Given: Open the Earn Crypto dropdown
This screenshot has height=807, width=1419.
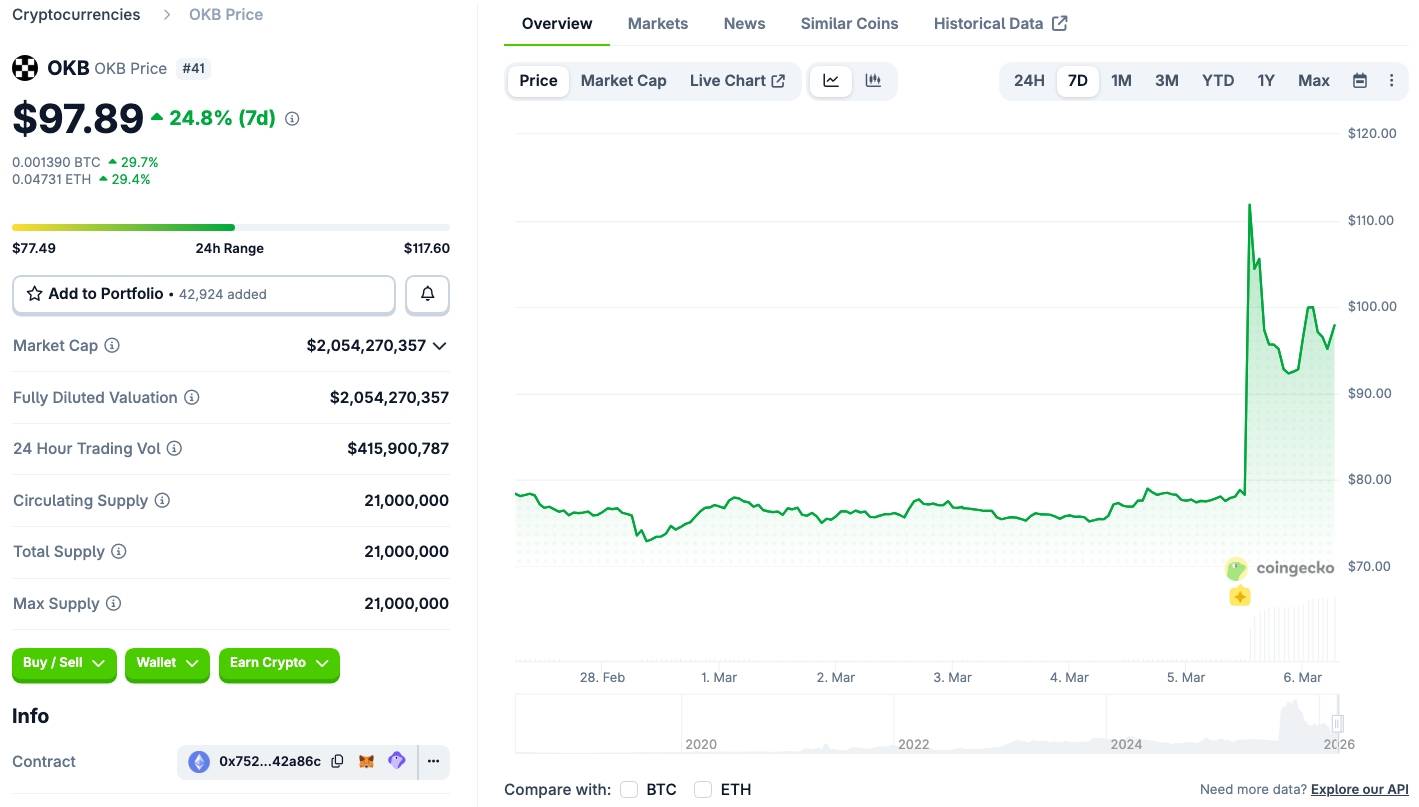Looking at the screenshot, I should coord(279,662).
